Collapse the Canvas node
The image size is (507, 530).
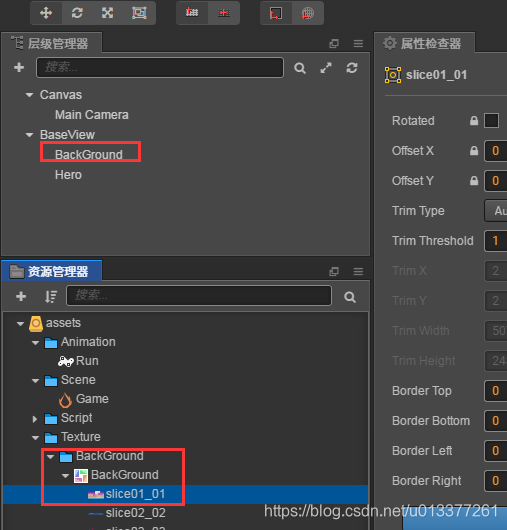29,95
